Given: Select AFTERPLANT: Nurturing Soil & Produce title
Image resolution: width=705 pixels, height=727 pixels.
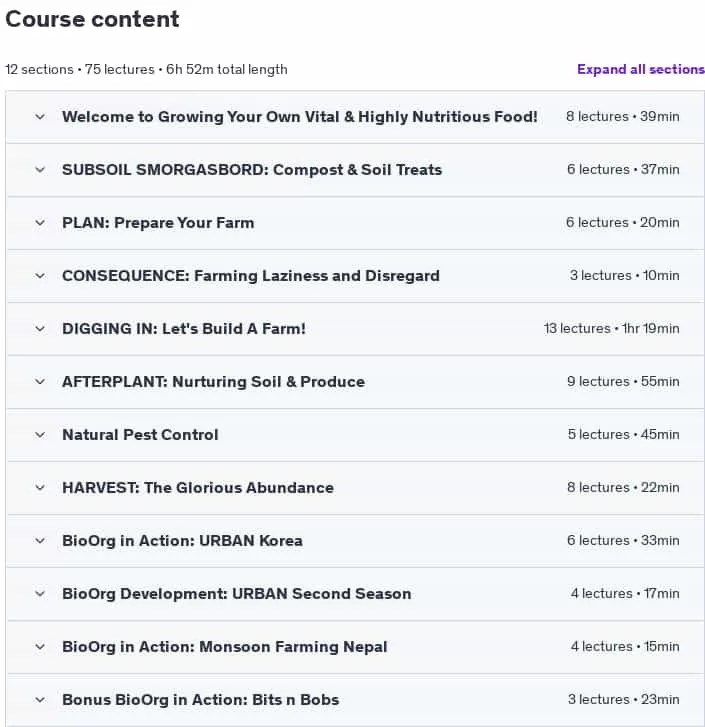Looking at the screenshot, I should (x=213, y=382).
